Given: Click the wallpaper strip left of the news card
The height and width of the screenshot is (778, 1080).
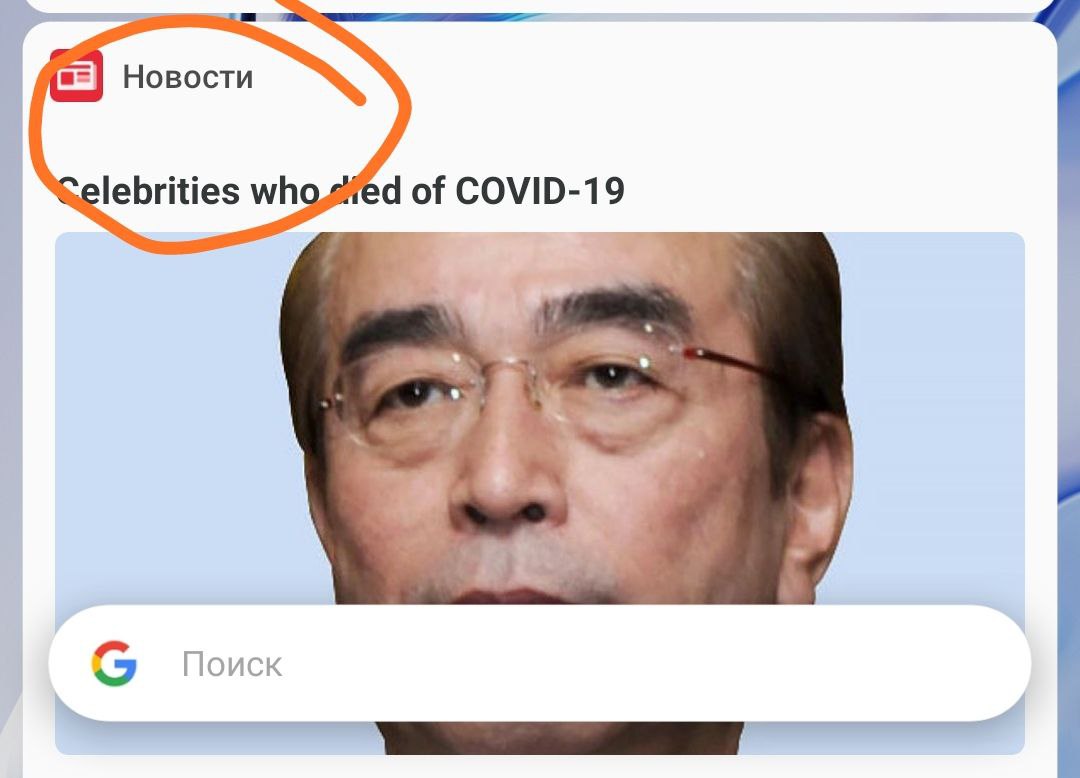Looking at the screenshot, I should click(x=10, y=413).
